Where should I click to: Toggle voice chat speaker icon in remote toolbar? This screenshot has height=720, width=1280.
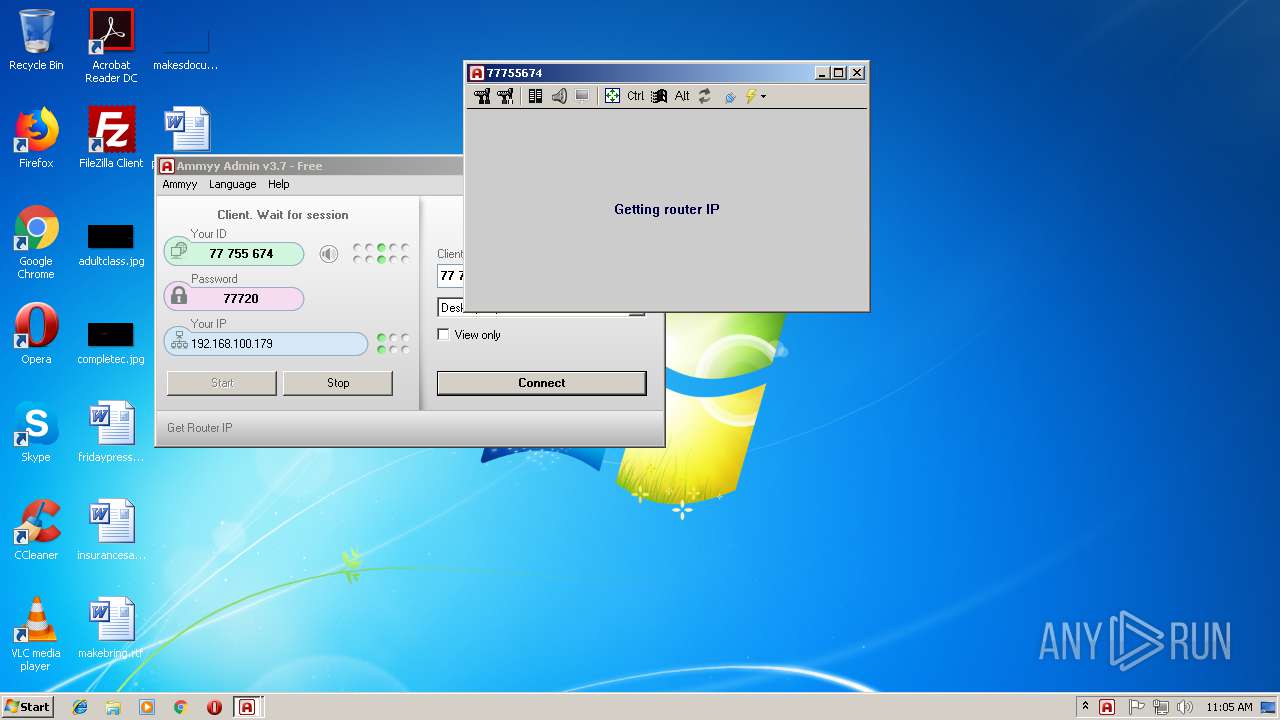click(559, 96)
